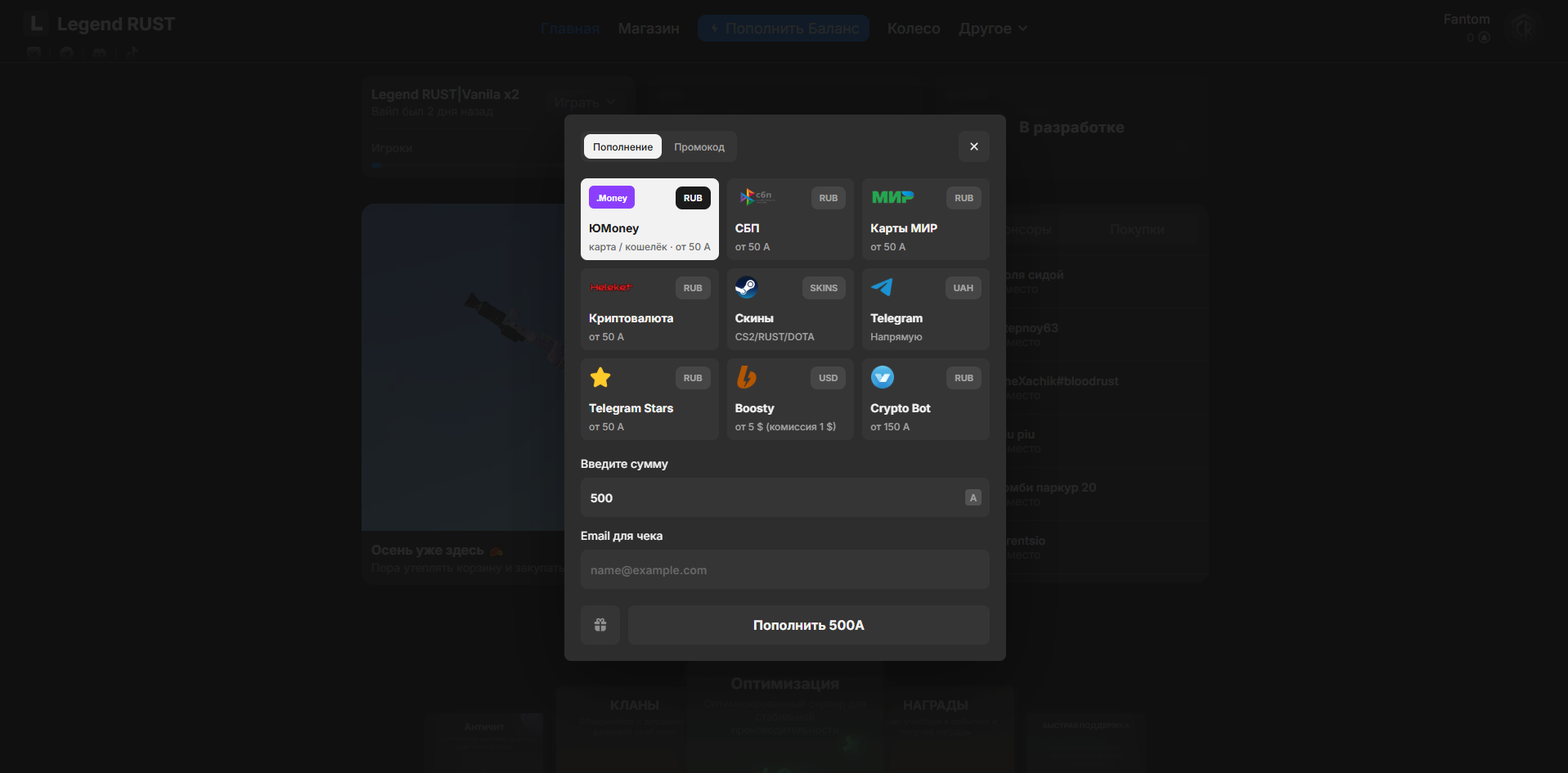Choose the СБП payment option
Screen dimensions: 1568x773
pyautogui.click(x=790, y=219)
